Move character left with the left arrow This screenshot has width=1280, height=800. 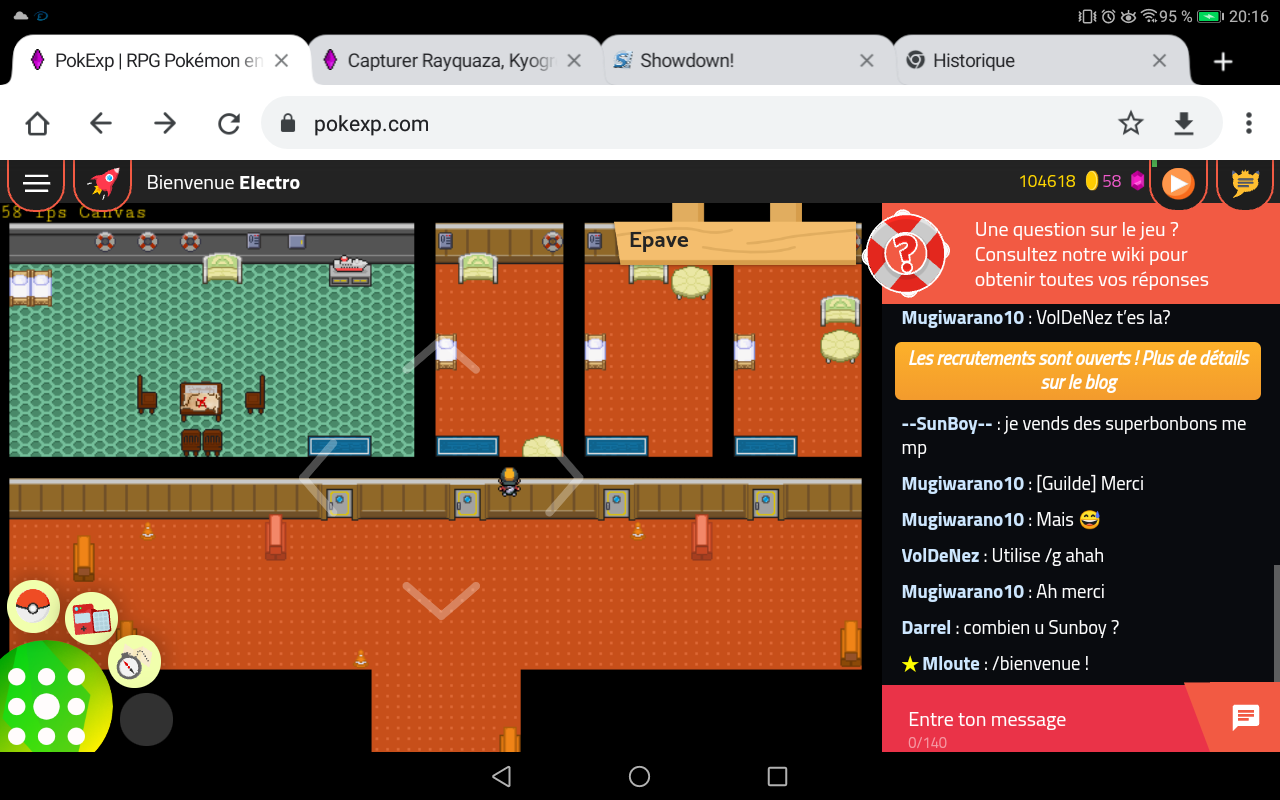318,478
